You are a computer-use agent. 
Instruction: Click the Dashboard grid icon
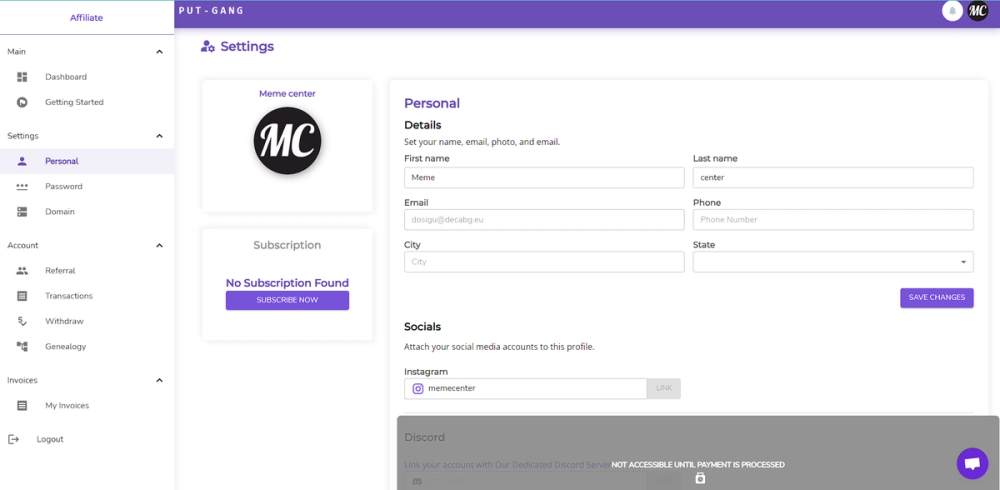click(22, 77)
